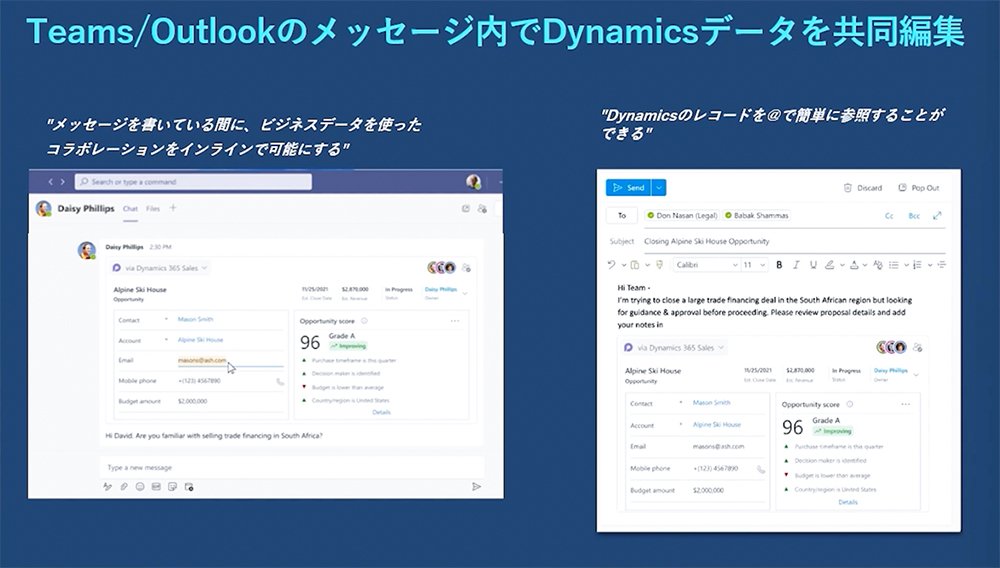Add a new tab with plus icon

click(173, 208)
